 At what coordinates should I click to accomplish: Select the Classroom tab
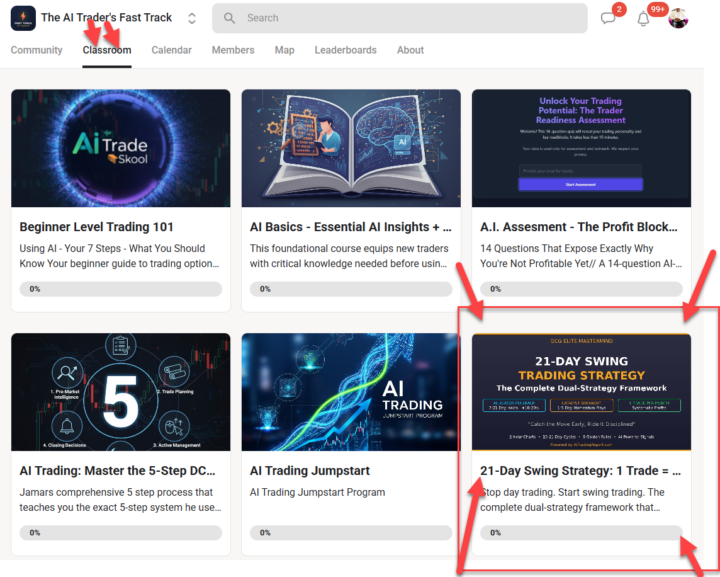point(107,50)
